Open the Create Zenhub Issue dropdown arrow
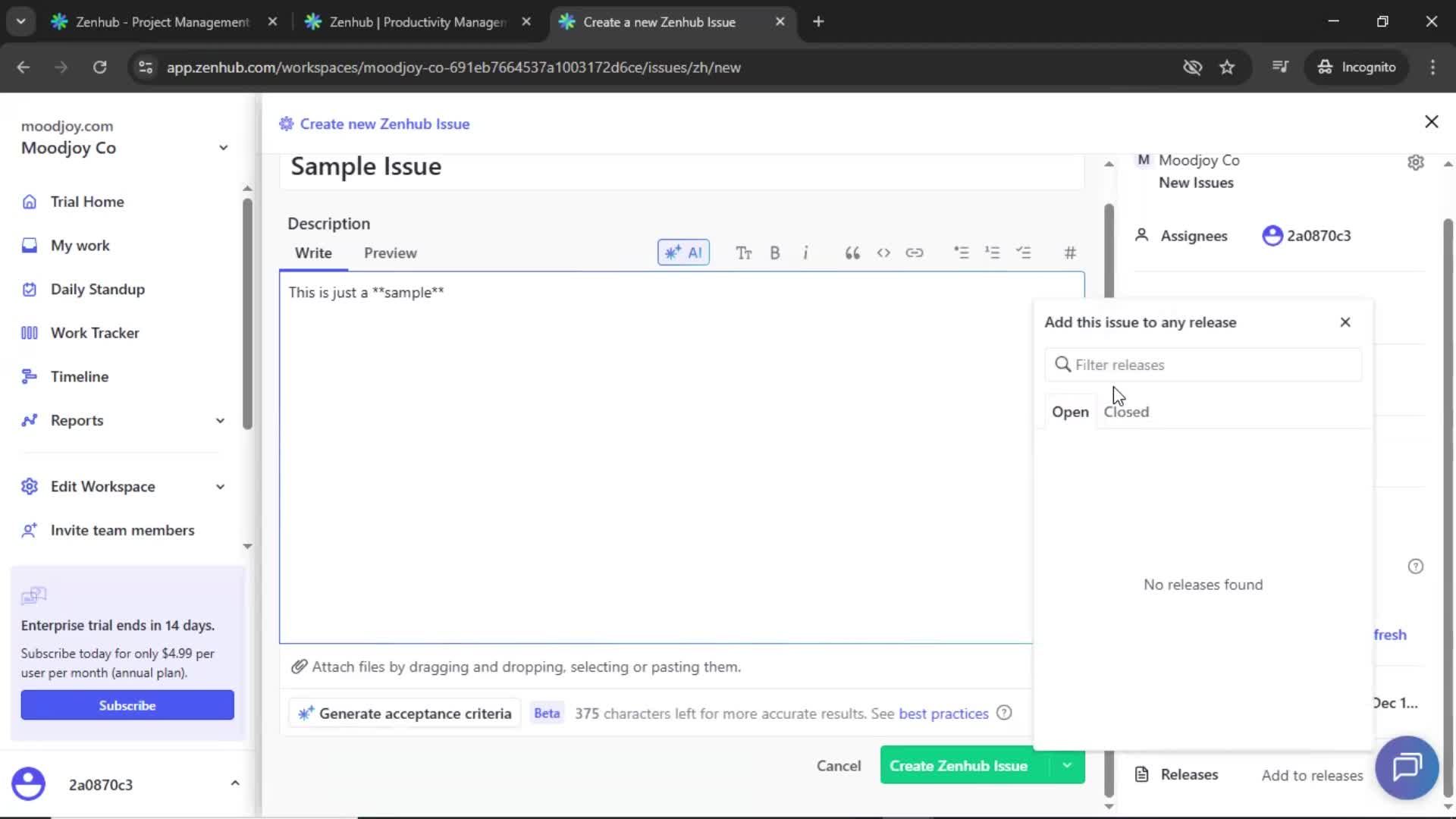 coord(1066,765)
